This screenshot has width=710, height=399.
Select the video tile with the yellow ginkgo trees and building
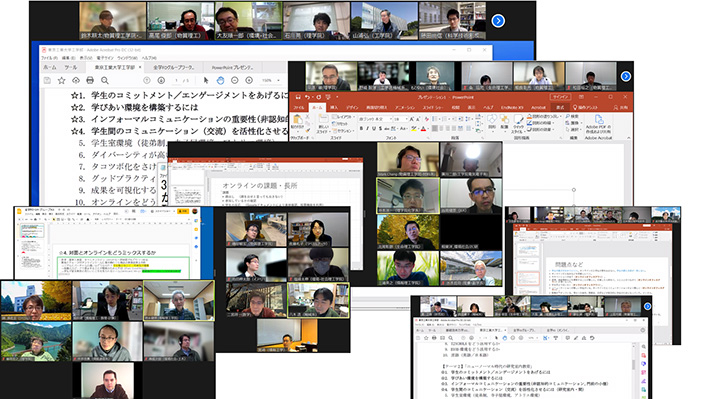(36, 301)
